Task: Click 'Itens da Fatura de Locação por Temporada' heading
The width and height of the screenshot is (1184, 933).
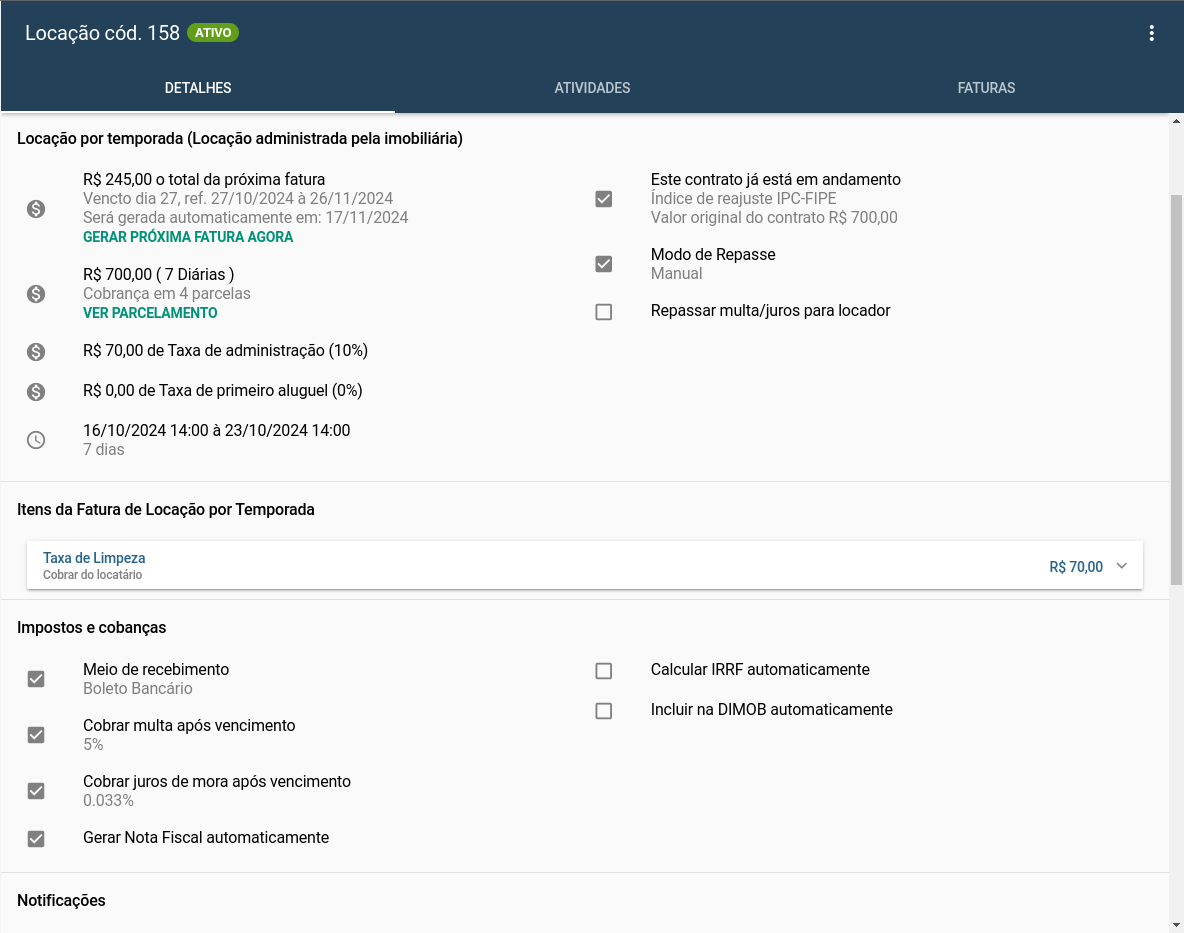Action: tap(165, 510)
